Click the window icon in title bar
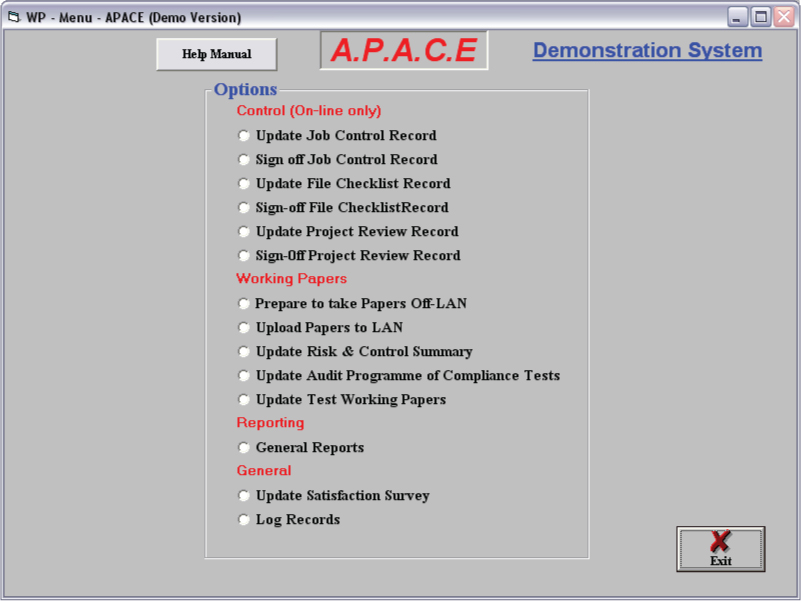The height and width of the screenshot is (601, 801). (x=13, y=17)
